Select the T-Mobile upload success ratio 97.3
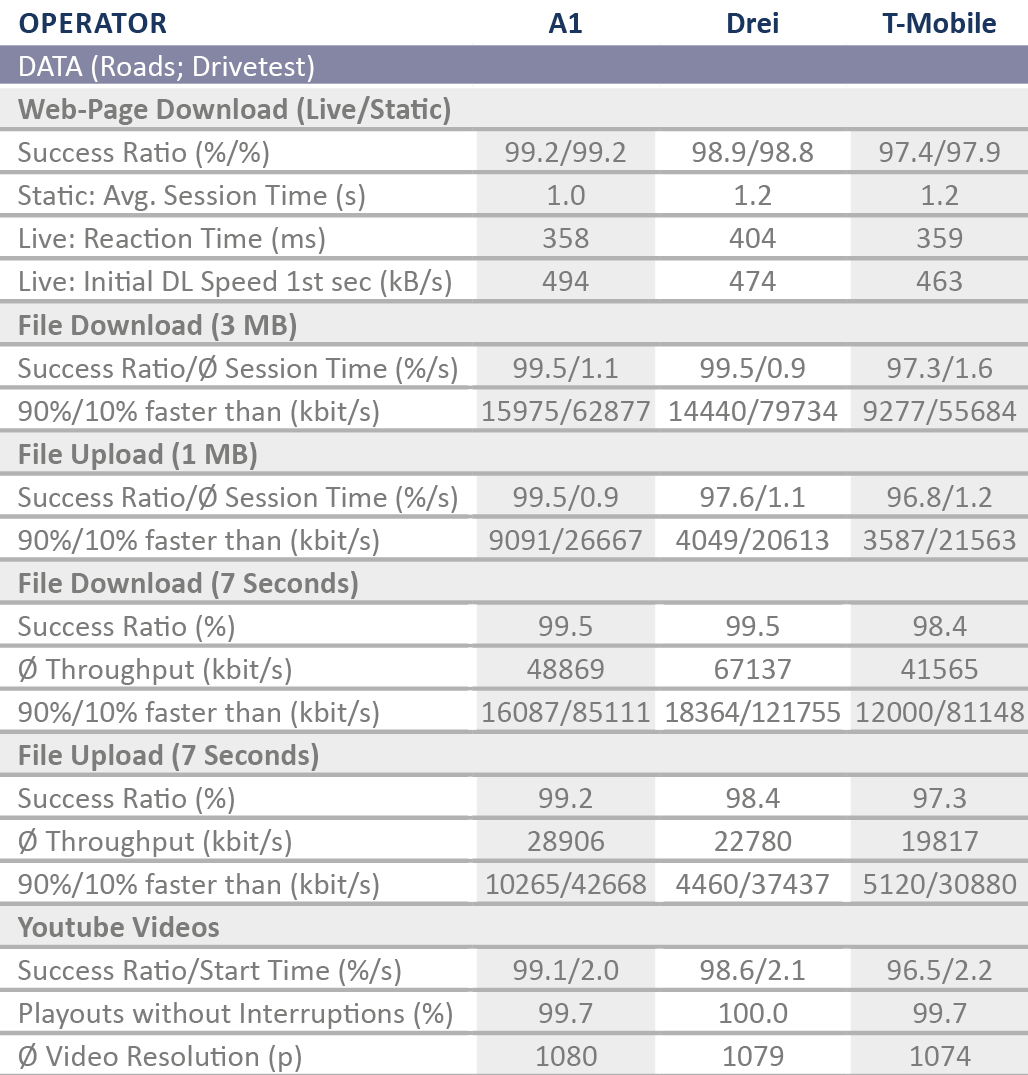Screen dimensions: 1028x1075 tap(940, 799)
